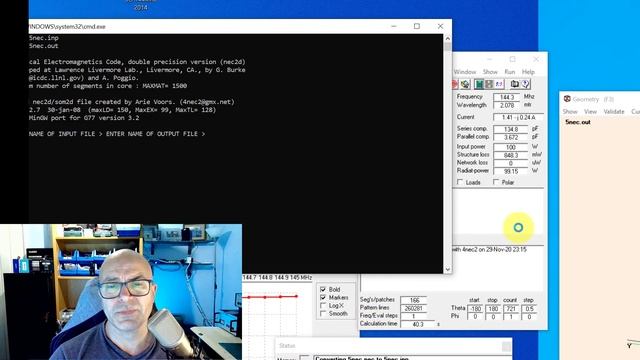Click the Structure loss value 848.3
This screenshot has width=640, height=360.
point(511,155)
